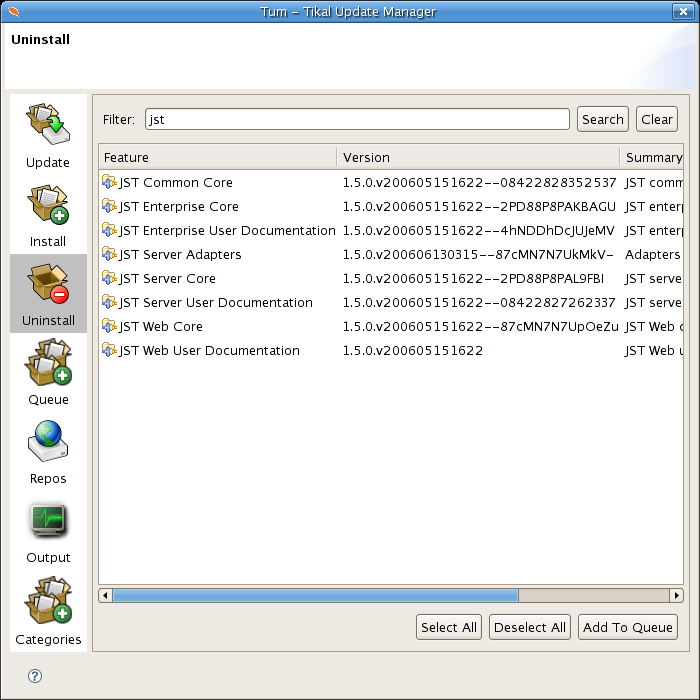Screen dimensions: 700x700
Task: Sort by the Version column header
Action: point(478,158)
